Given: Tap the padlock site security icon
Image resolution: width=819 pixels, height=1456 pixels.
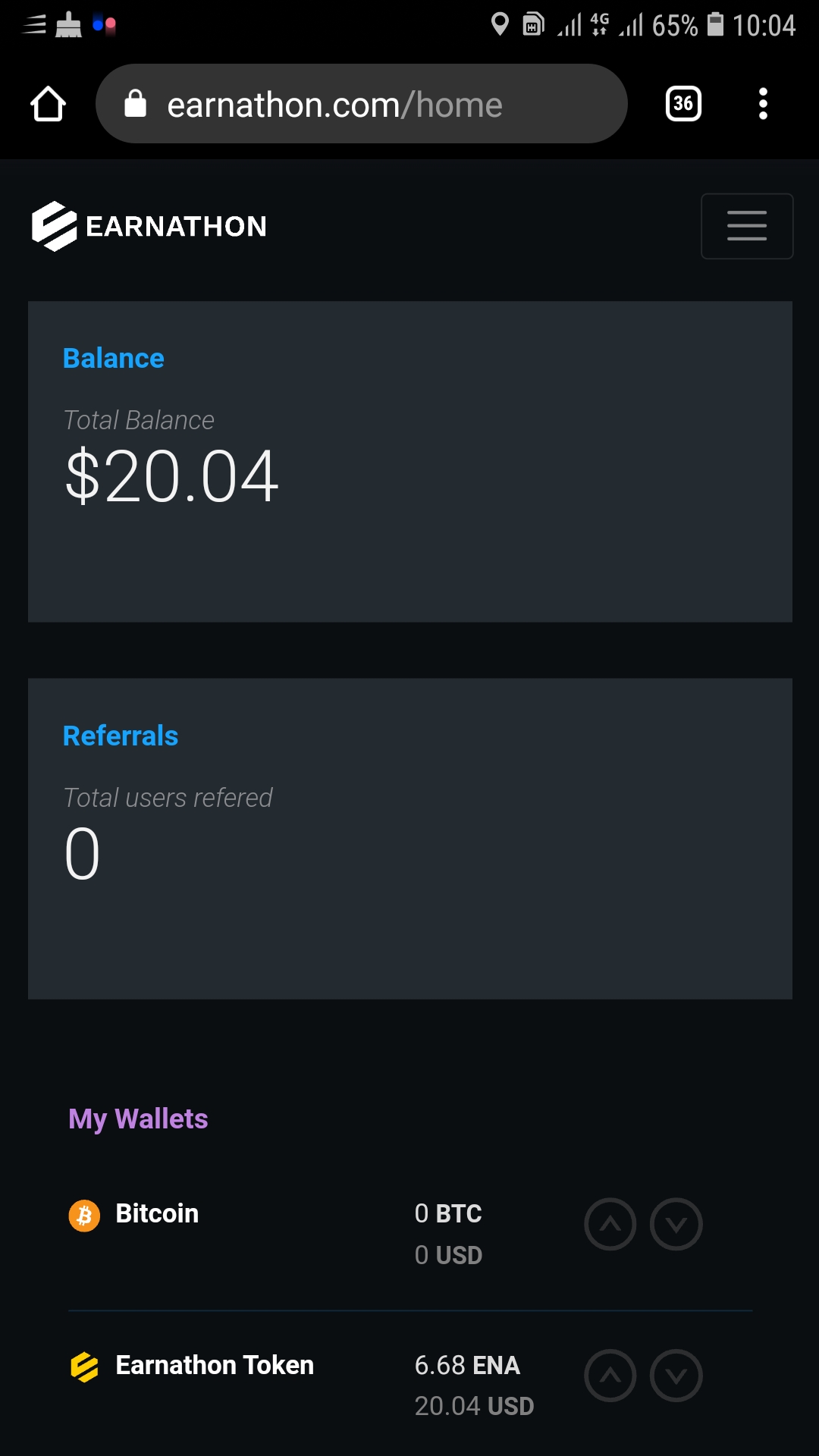Looking at the screenshot, I should [135, 104].
